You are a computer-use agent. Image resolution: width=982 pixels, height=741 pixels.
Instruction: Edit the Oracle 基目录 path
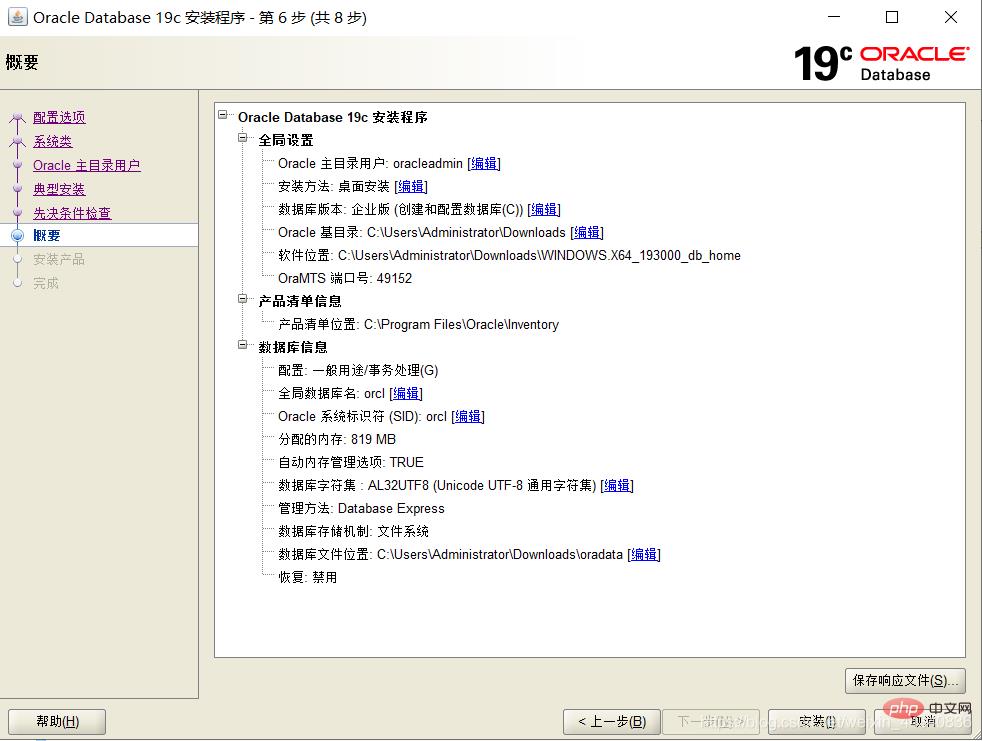[x=587, y=232]
